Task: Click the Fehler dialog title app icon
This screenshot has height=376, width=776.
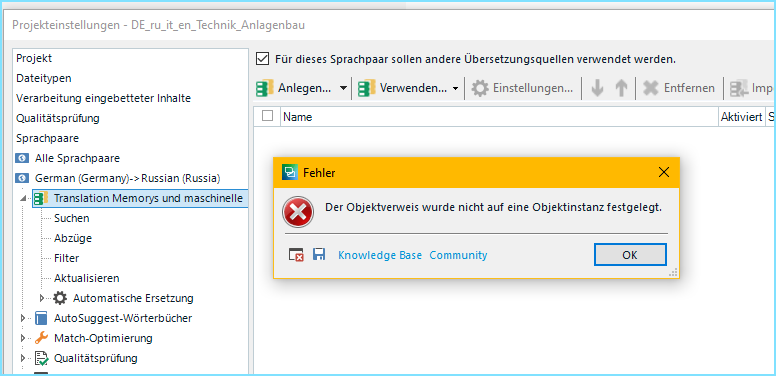Action: [290, 172]
